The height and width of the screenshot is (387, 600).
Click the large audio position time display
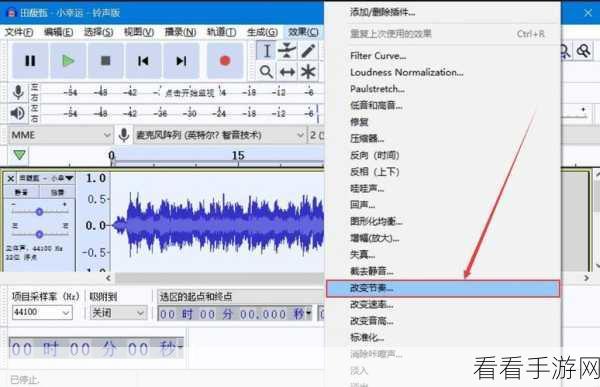[96, 349]
